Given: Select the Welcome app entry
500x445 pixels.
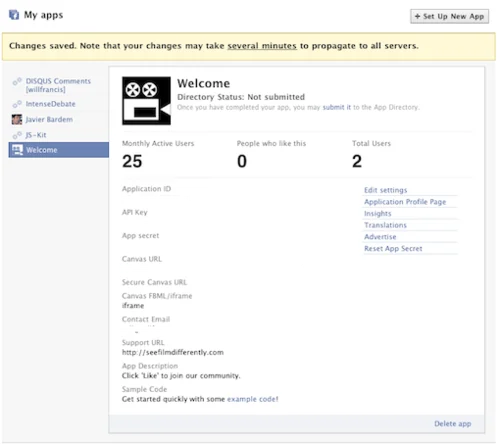Looking at the screenshot, I should coord(59,150).
